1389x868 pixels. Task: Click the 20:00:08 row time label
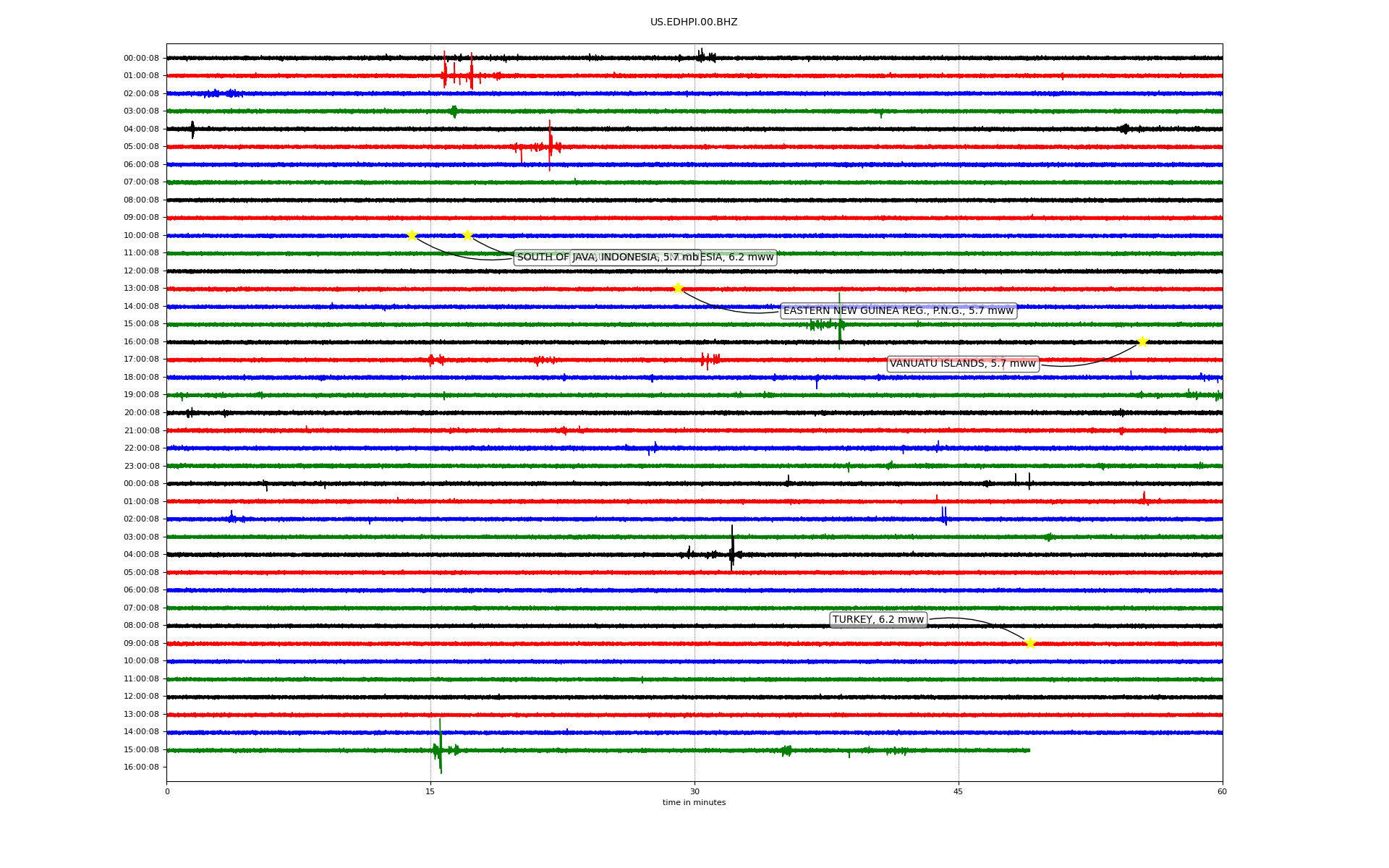(x=141, y=413)
